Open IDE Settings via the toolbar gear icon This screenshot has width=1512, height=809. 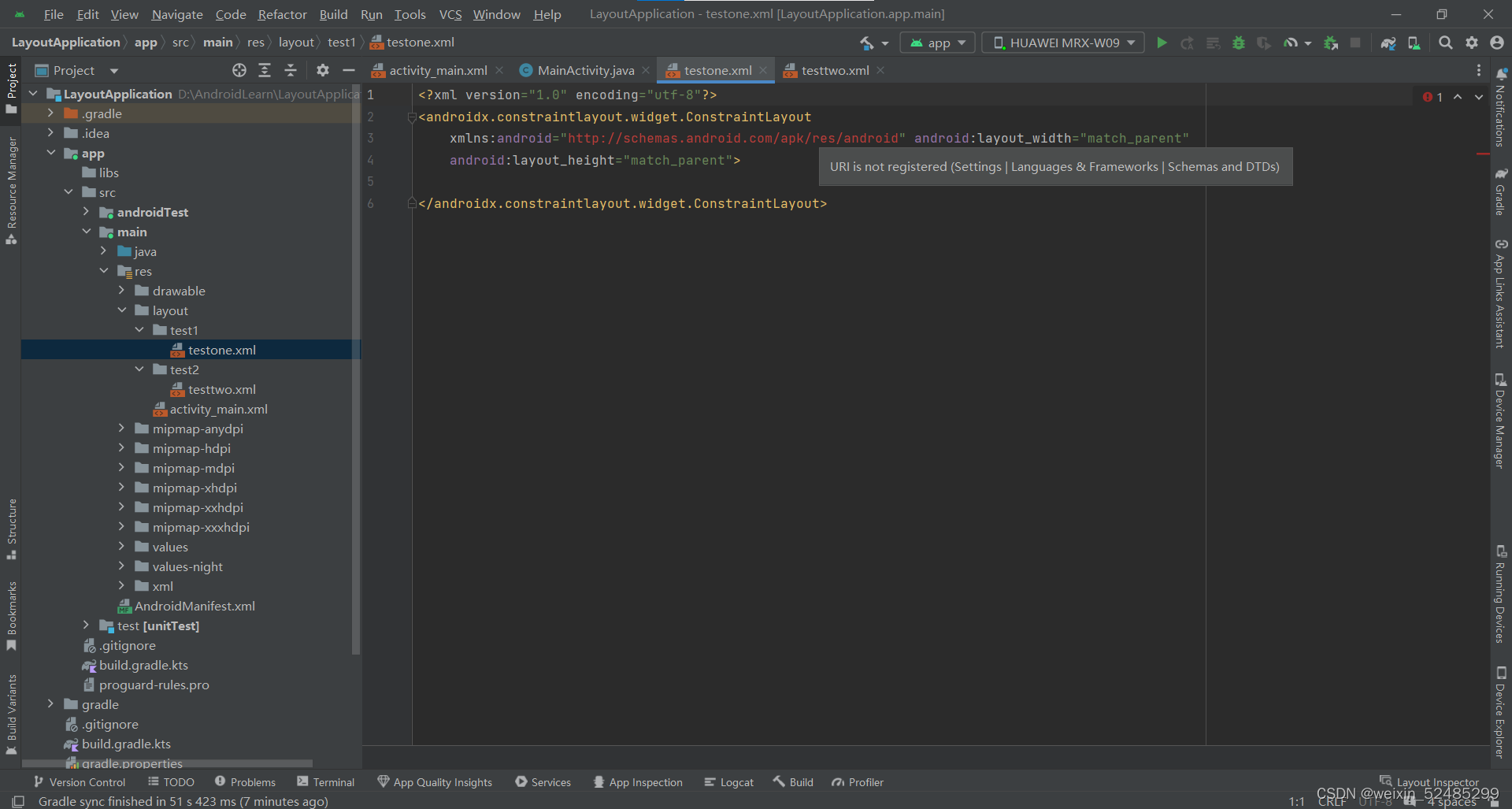pos(1473,43)
